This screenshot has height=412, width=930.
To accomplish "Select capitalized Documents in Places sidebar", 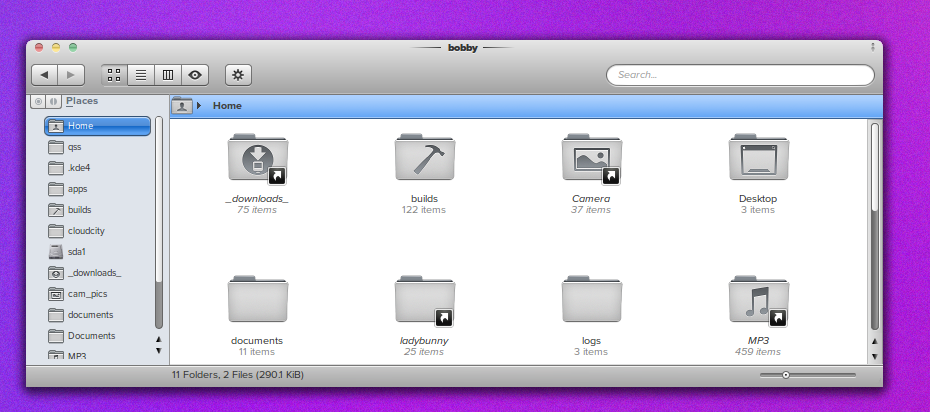I will [98, 336].
